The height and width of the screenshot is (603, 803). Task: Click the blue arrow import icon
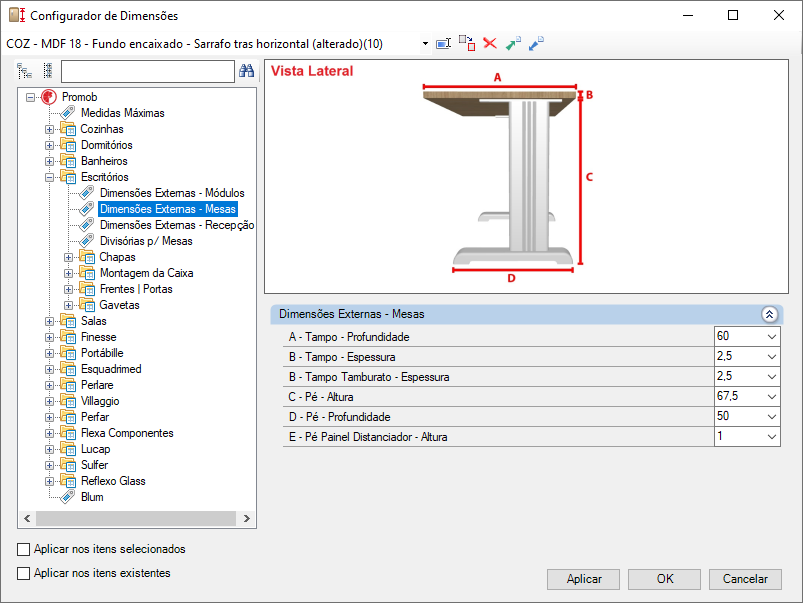click(536, 44)
